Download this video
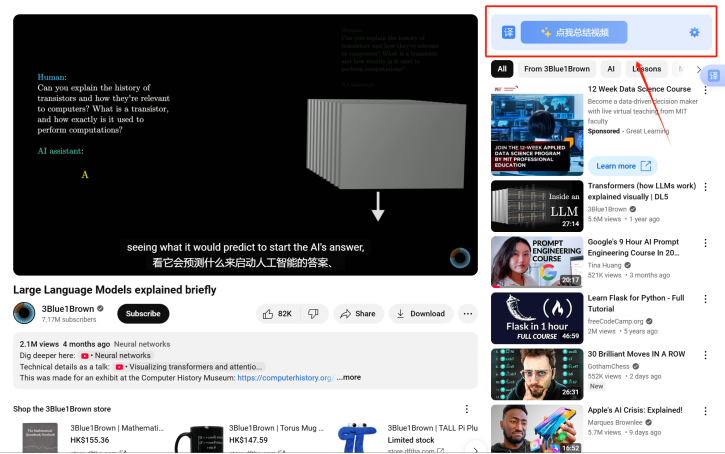The image size is (725, 454). coord(421,313)
